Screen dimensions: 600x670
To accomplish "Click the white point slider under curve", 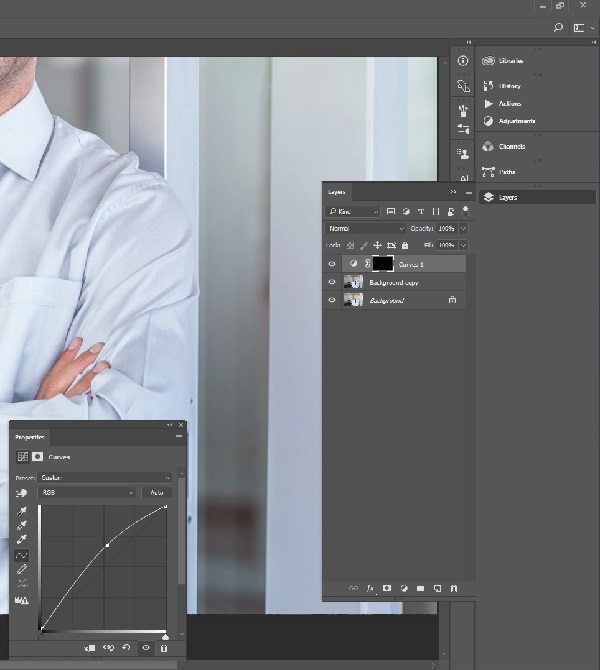I will (x=165, y=636).
